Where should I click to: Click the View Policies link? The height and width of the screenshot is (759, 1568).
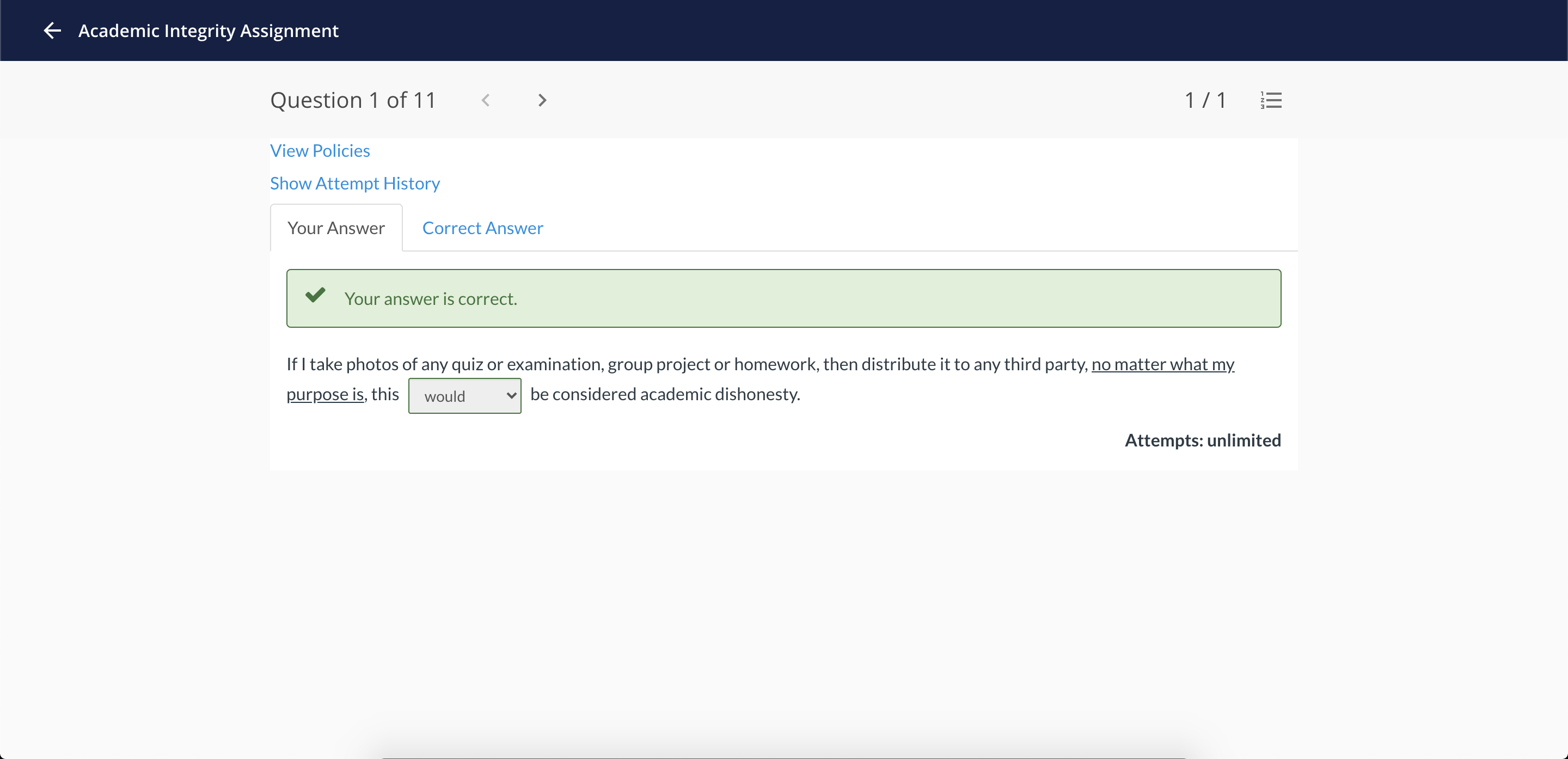[x=320, y=150]
